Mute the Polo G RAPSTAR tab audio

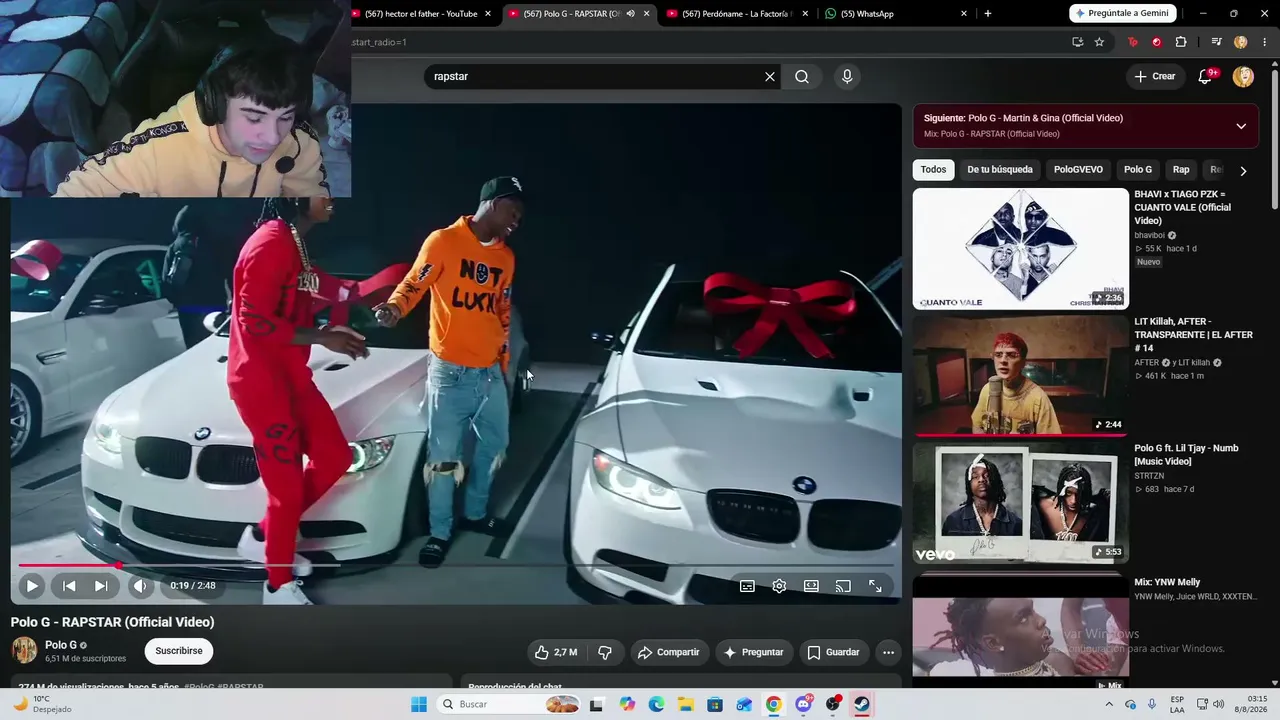pyautogui.click(x=630, y=14)
